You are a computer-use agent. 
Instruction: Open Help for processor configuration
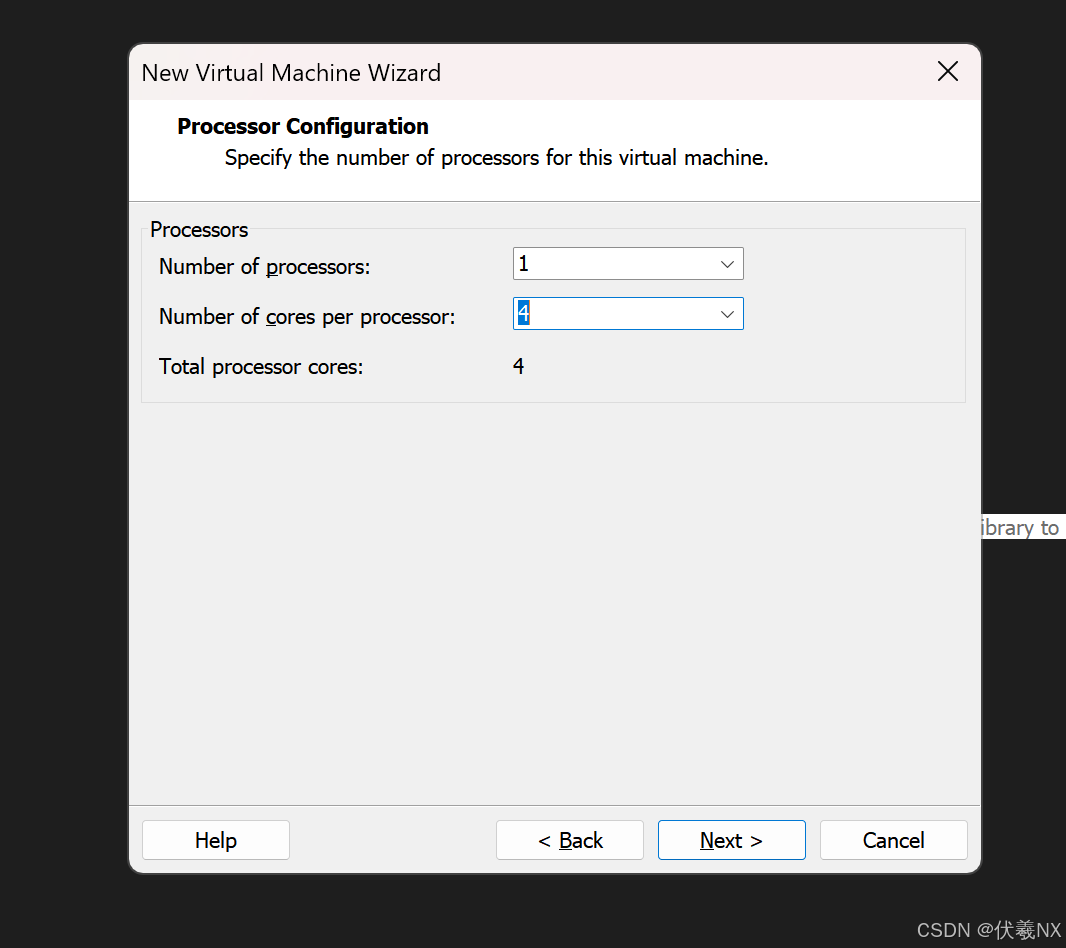coord(215,840)
